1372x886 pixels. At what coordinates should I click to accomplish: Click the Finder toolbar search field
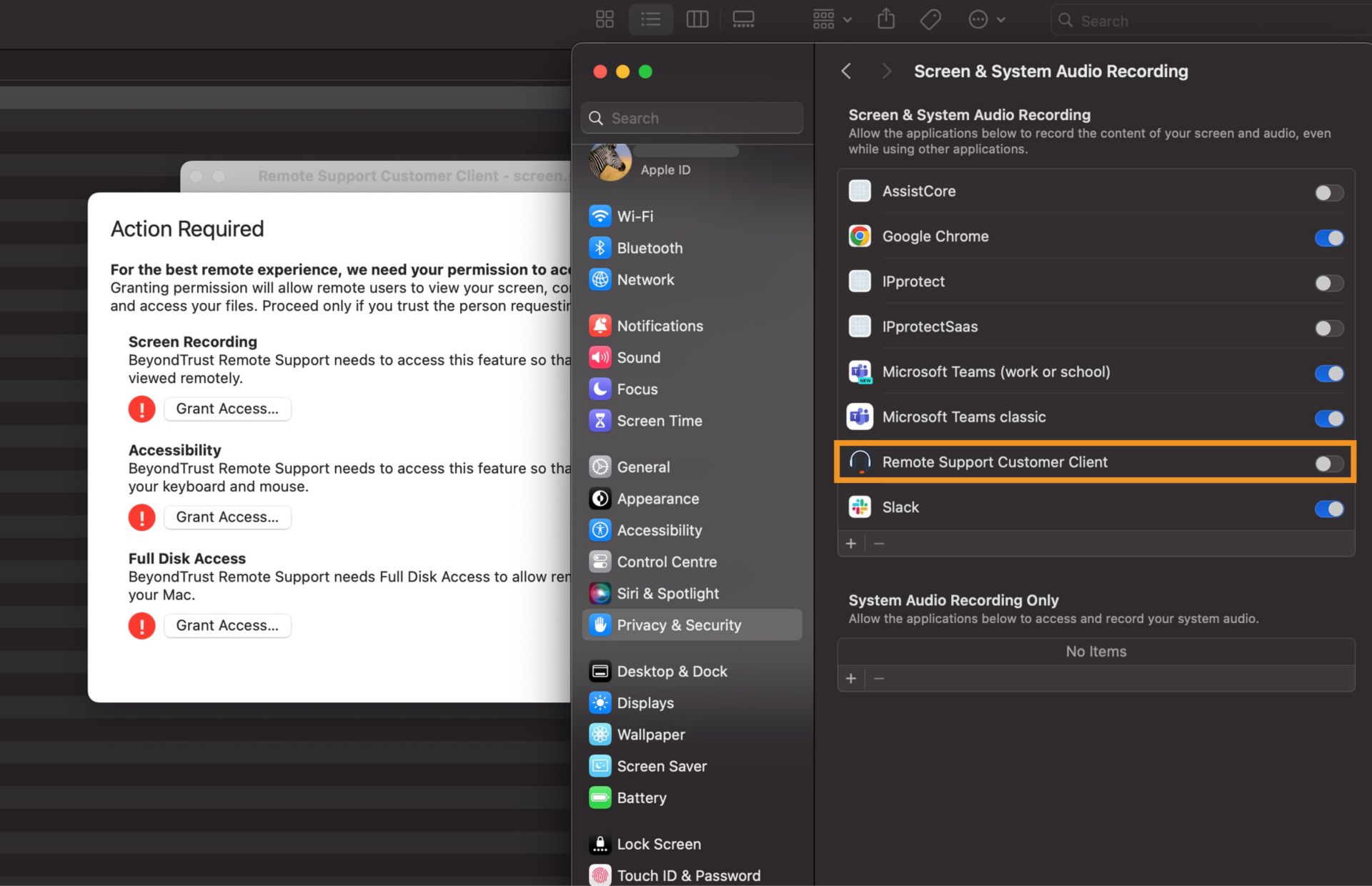pos(1211,21)
